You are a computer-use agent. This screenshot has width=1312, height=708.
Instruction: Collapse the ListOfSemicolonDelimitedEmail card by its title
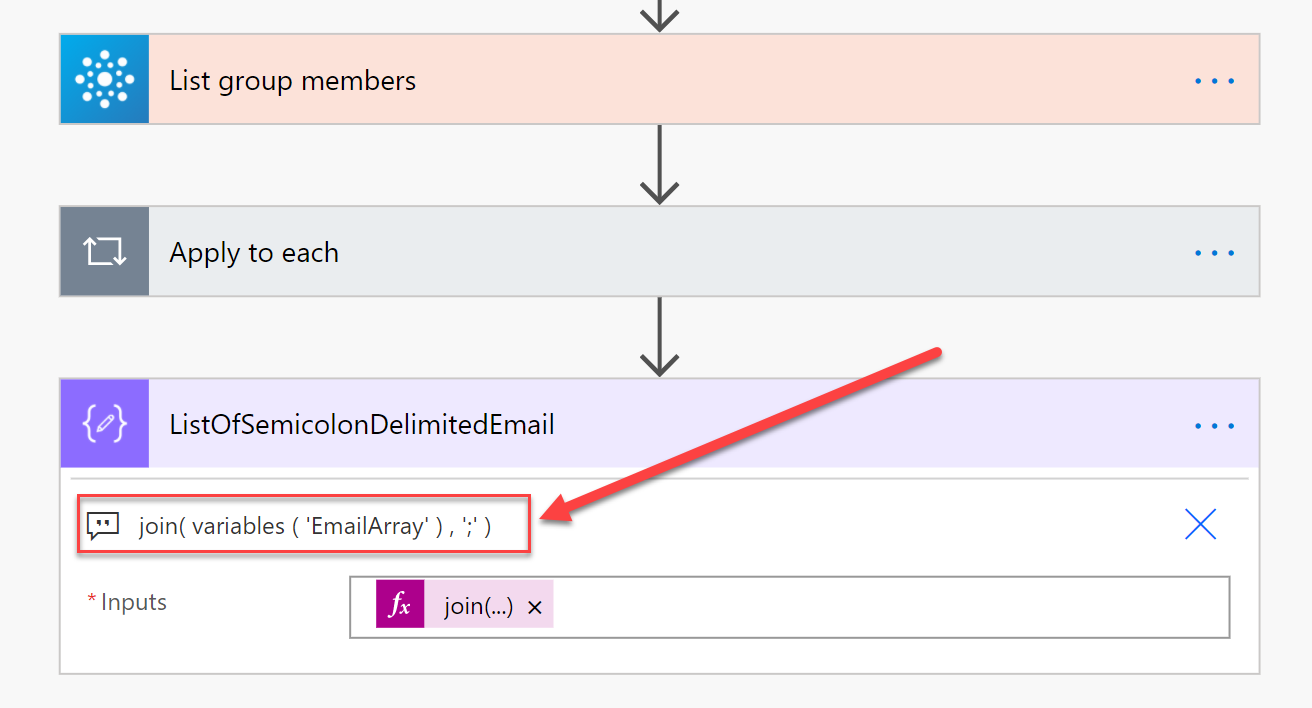362,425
